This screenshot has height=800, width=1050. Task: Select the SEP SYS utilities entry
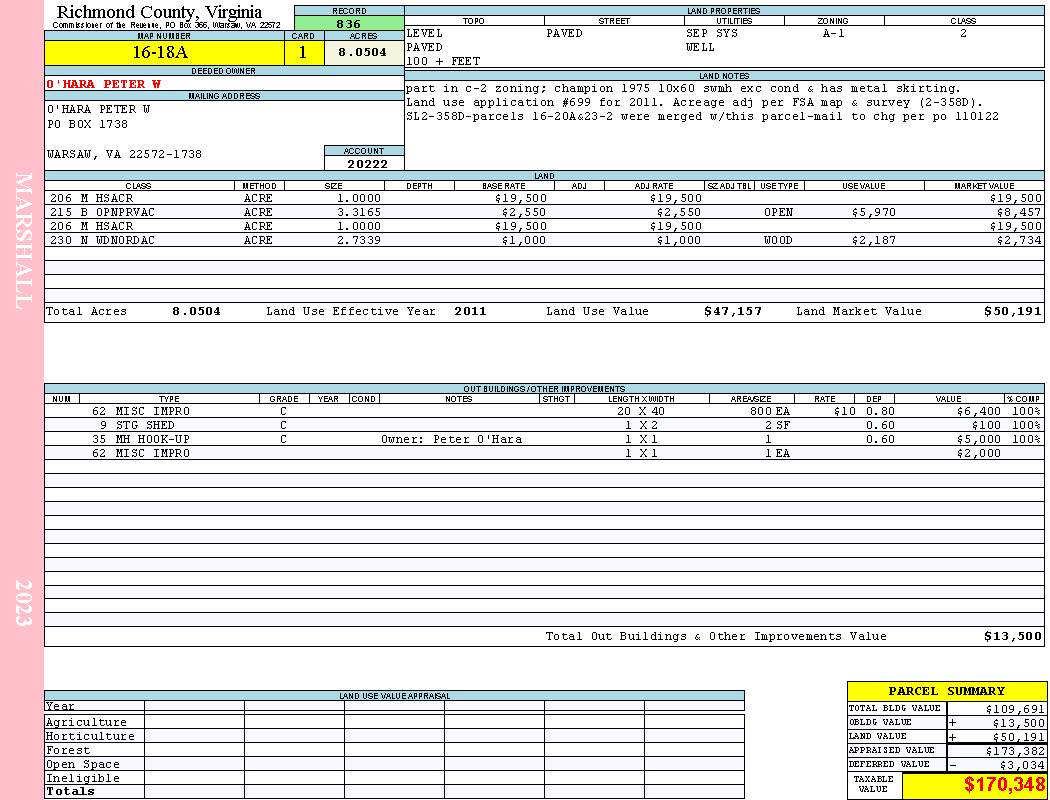click(712, 33)
